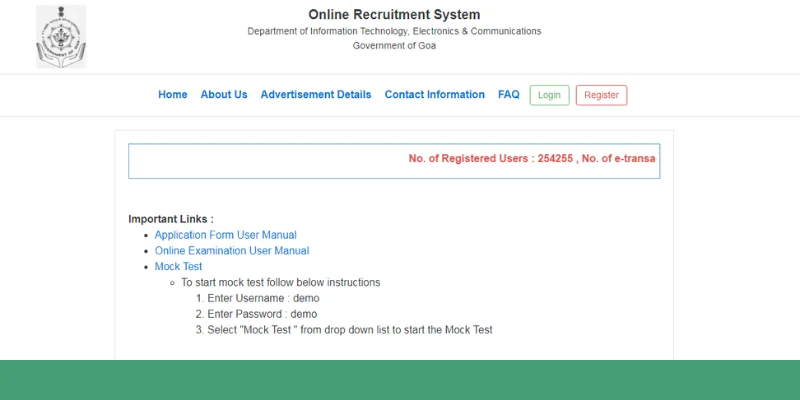Click the Government of Goa header text
Screen dimensions: 800x400
click(x=394, y=46)
